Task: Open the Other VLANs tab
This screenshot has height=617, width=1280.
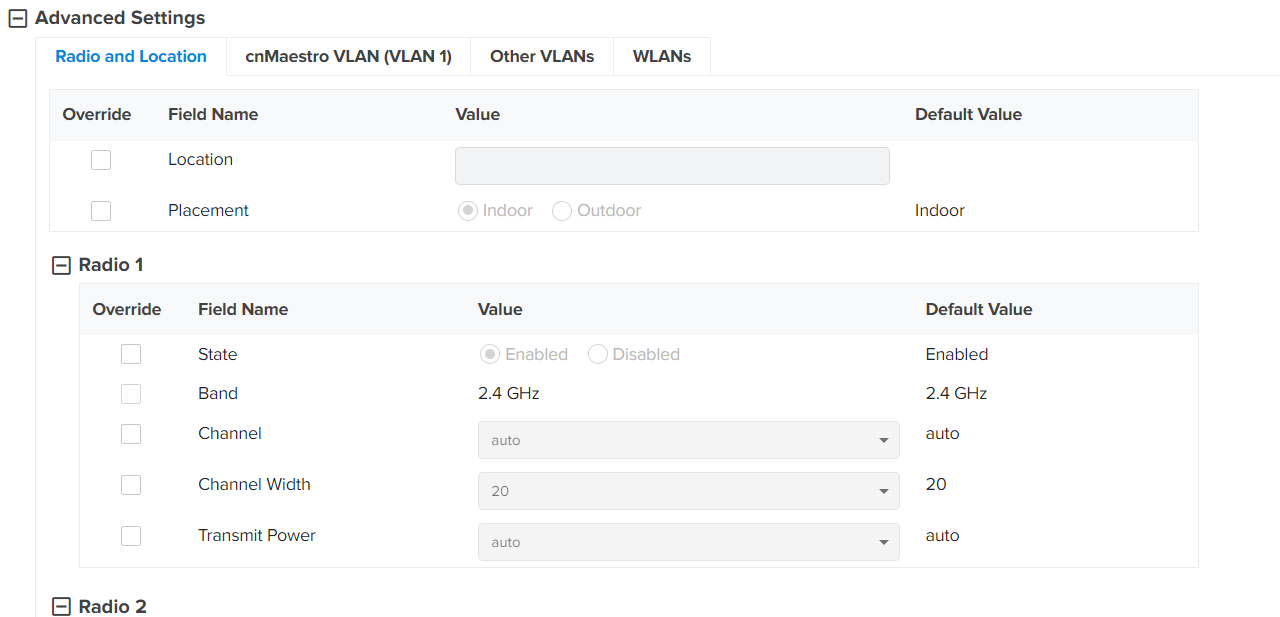Action: (x=541, y=57)
